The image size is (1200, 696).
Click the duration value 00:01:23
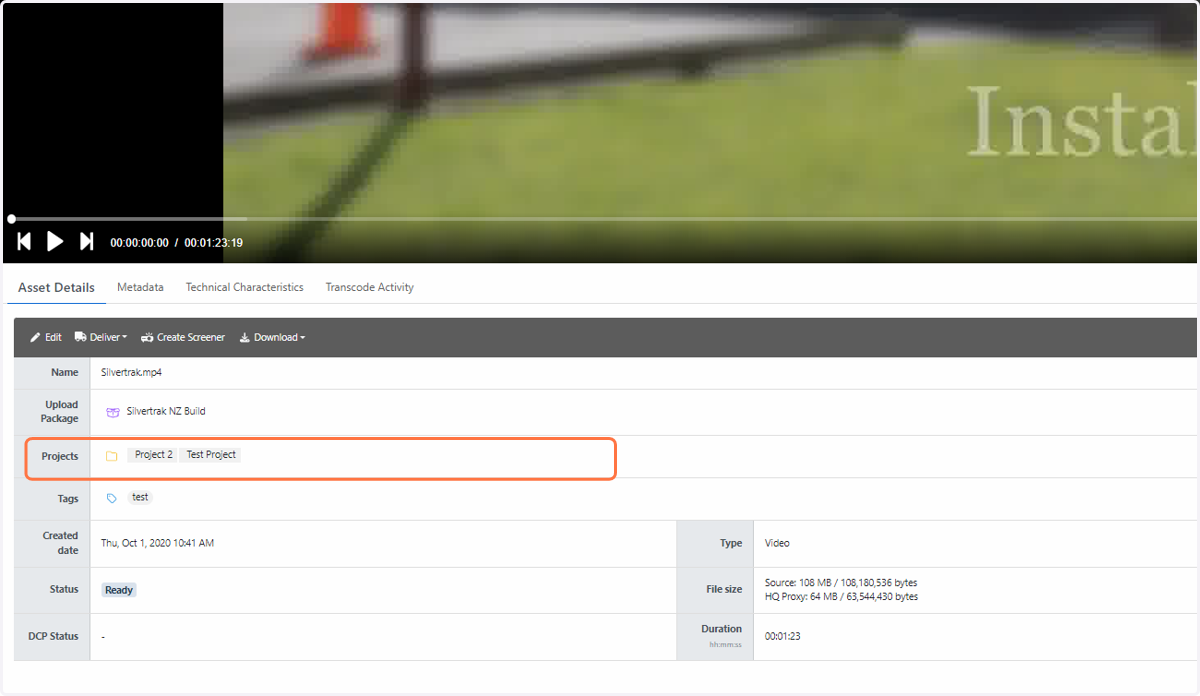click(x=783, y=636)
